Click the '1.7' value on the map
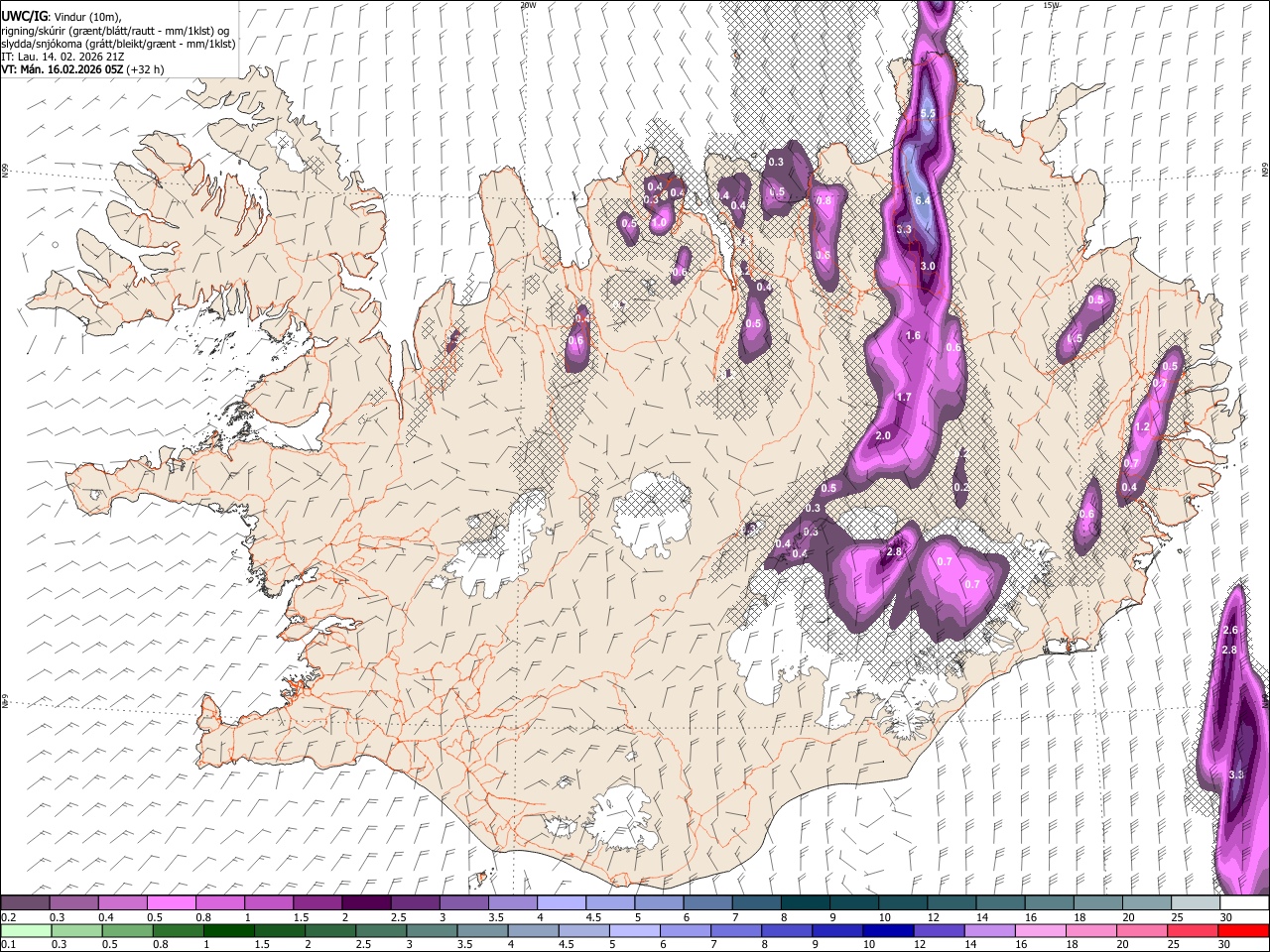This screenshot has width=1270, height=952. [x=903, y=398]
